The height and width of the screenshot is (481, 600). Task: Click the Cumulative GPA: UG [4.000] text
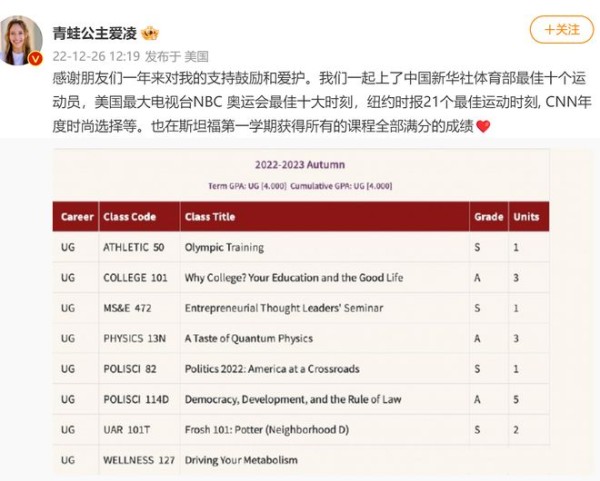341,186
